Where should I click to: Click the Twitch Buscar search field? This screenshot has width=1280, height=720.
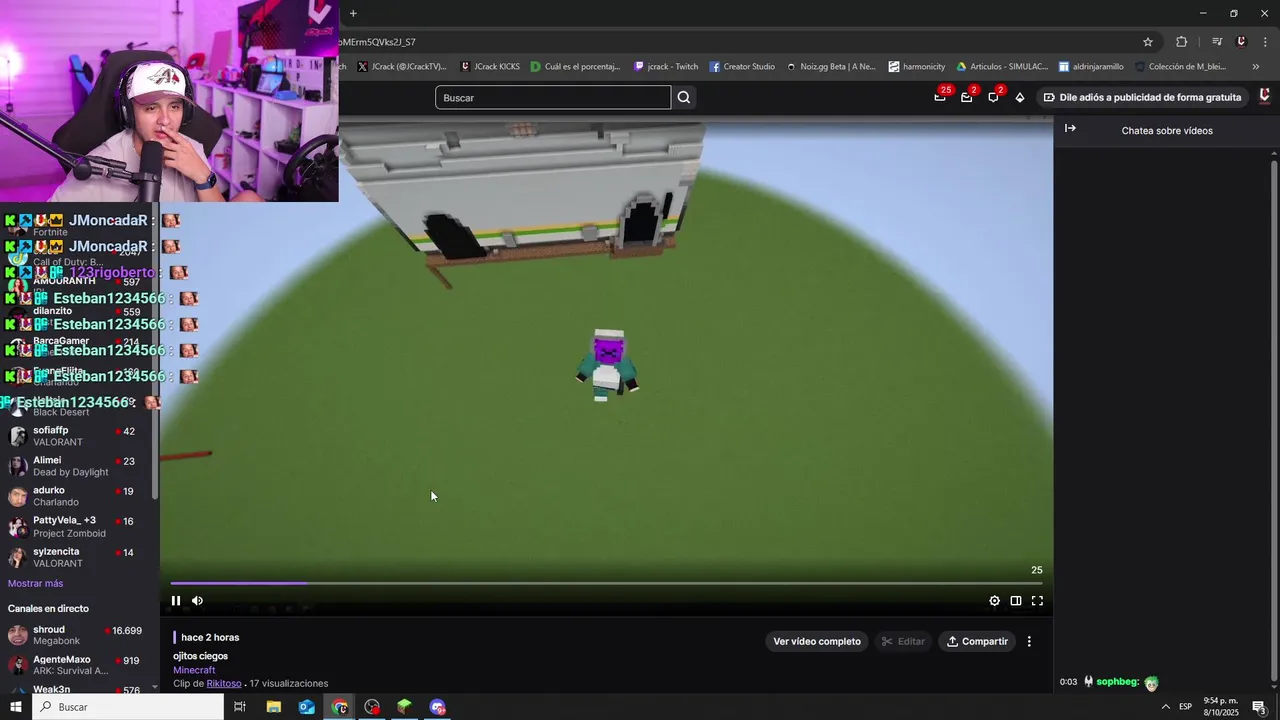click(553, 97)
